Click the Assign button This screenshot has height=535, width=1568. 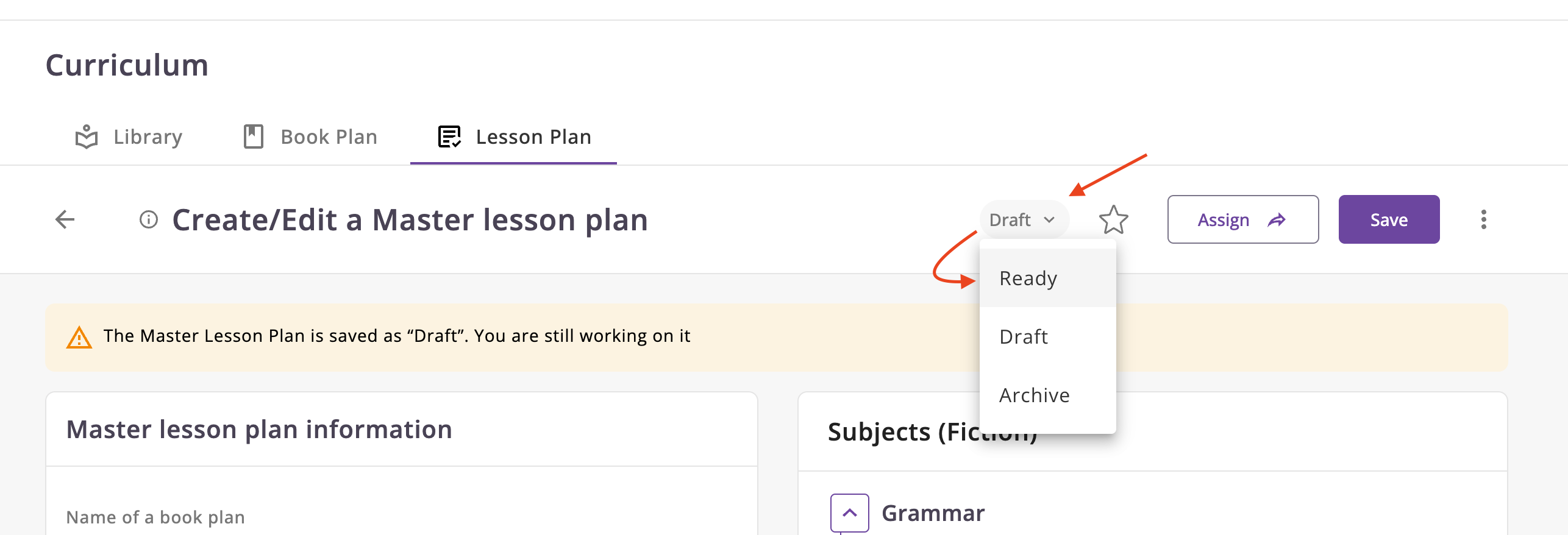click(1224, 219)
